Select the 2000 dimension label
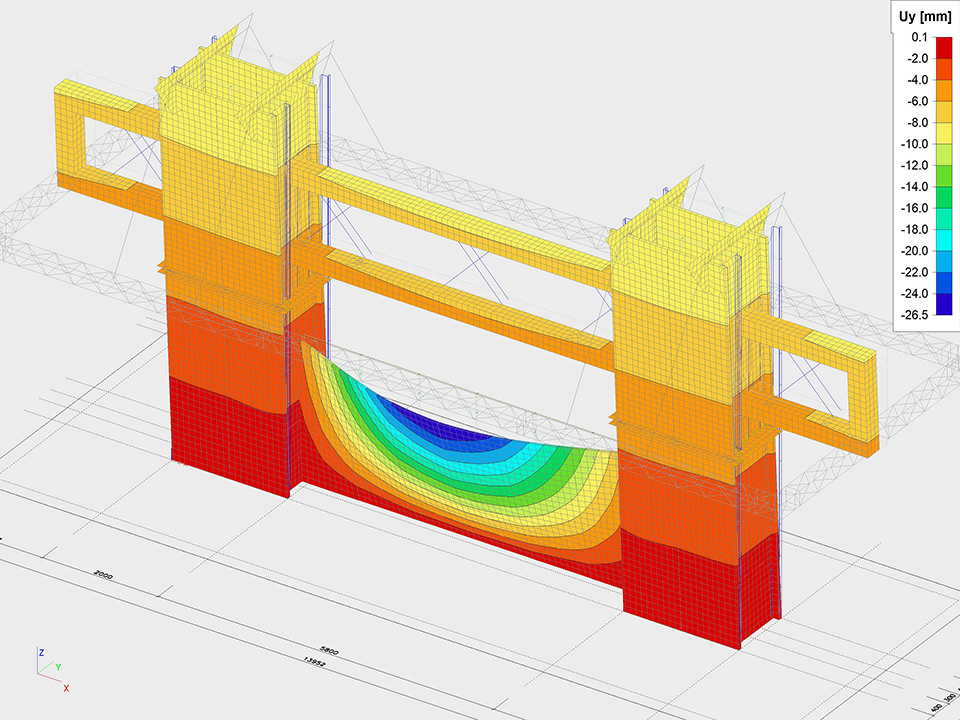The image size is (960, 720). (x=102, y=575)
